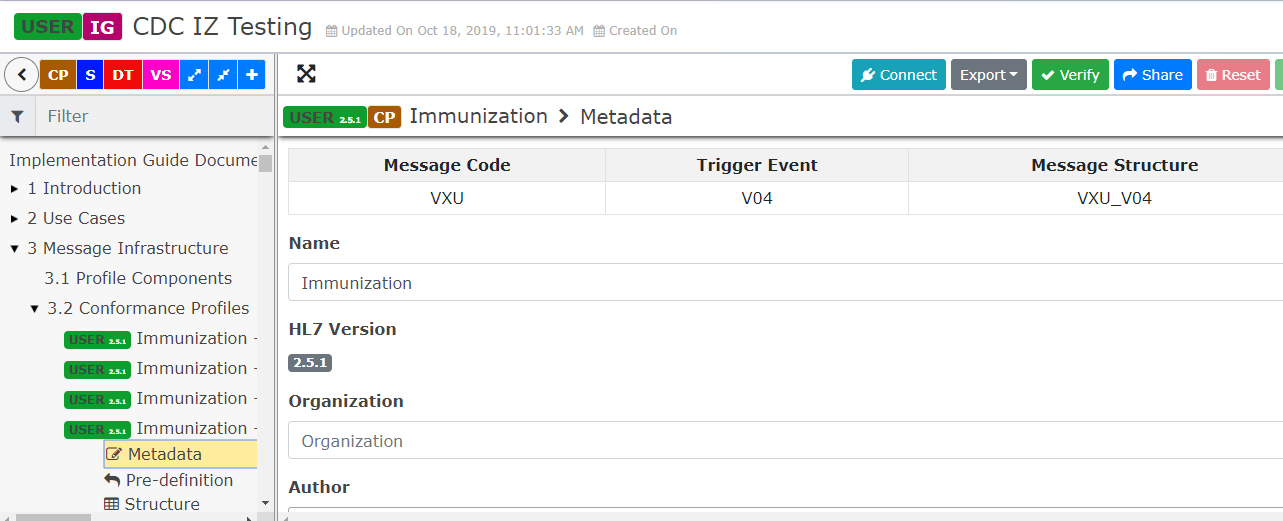This screenshot has height=521, width=1283.
Task: Click the Reset button
Action: pyautogui.click(x=1233, y=75)
